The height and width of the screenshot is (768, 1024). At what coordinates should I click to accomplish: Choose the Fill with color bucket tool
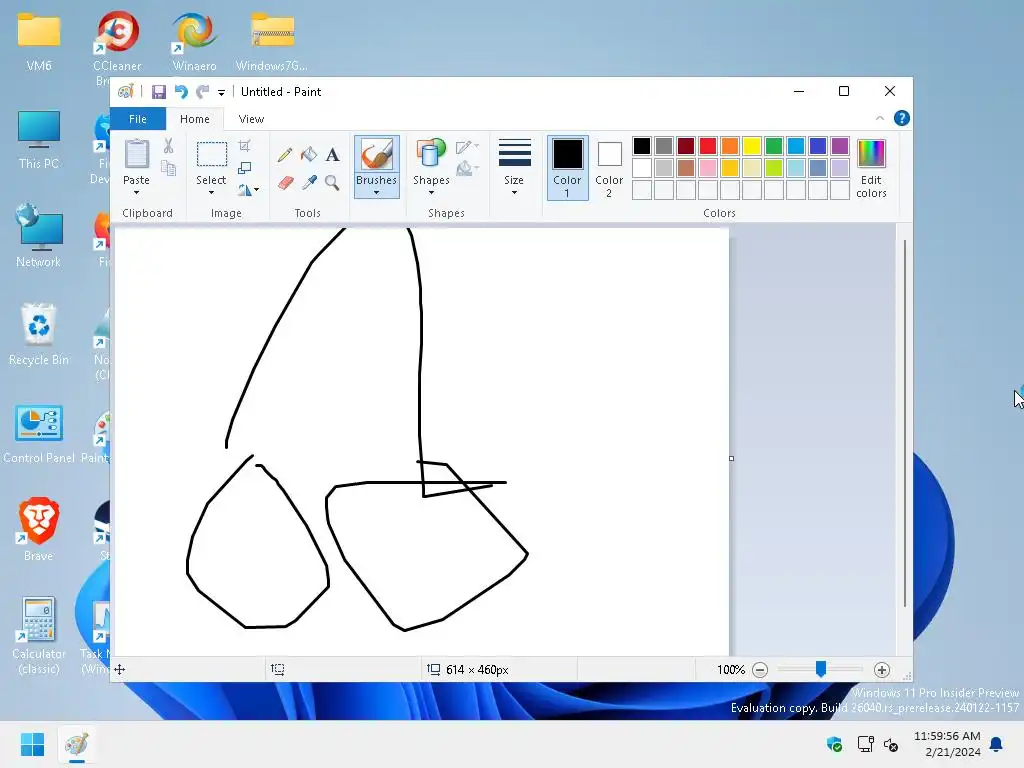tap(309, 155)
